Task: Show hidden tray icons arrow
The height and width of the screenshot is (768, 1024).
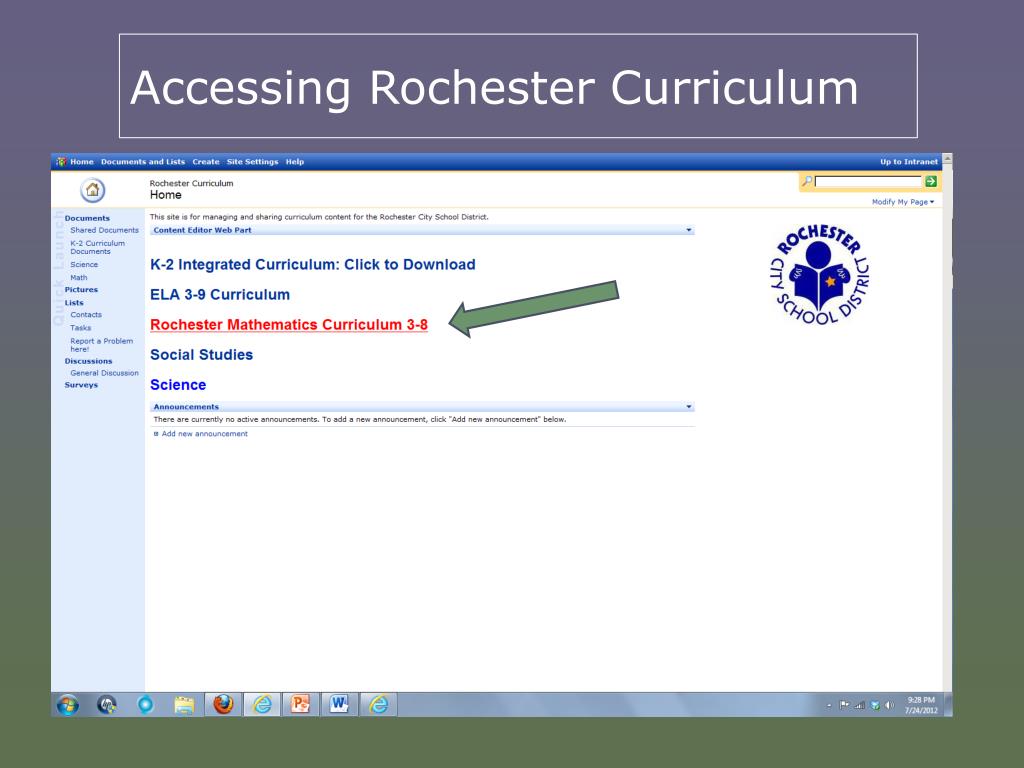Action: (829, 705)
